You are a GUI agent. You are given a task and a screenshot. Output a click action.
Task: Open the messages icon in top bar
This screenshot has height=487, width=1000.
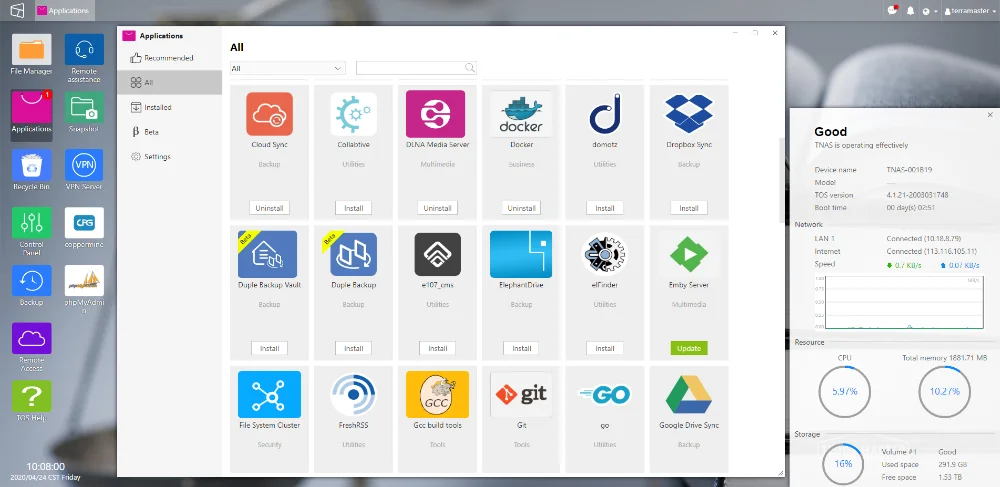[x=893, y=10]
